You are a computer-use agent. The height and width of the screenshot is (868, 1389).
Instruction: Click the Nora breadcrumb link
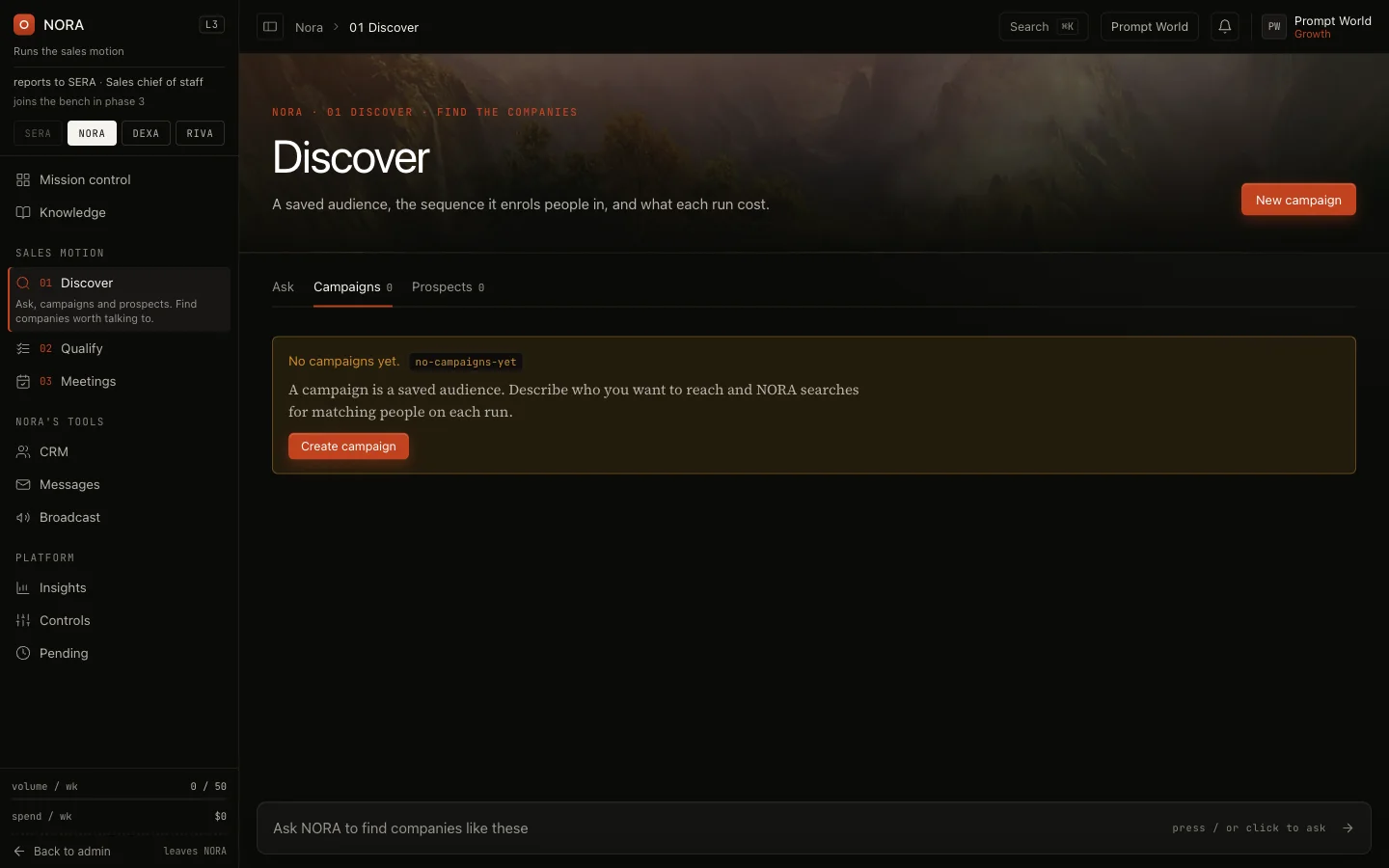(x=309, y=27)
